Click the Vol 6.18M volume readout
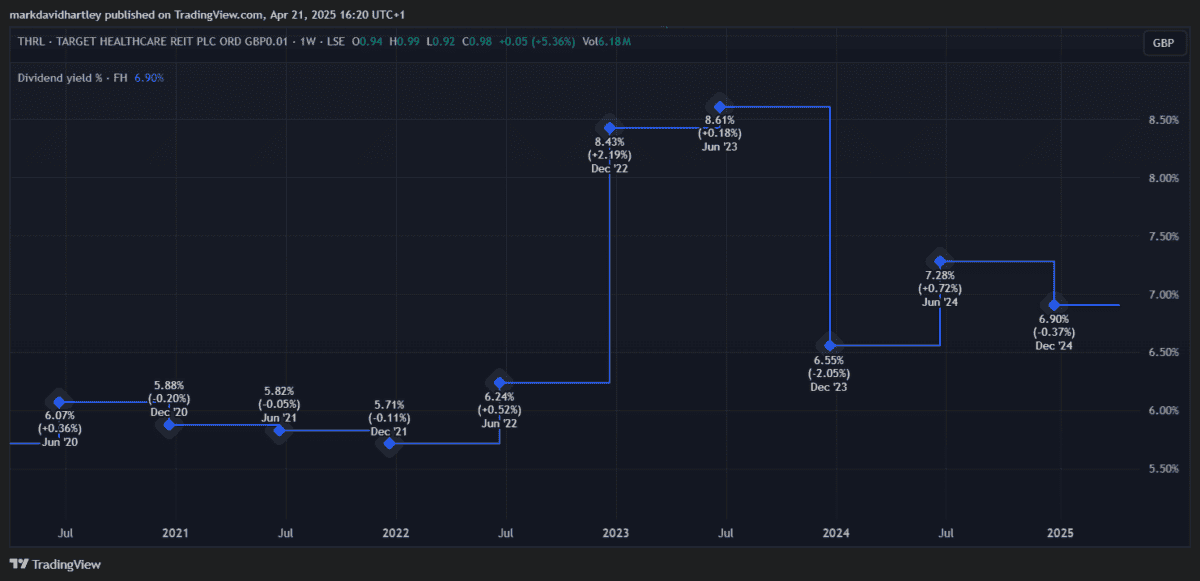 606,42
